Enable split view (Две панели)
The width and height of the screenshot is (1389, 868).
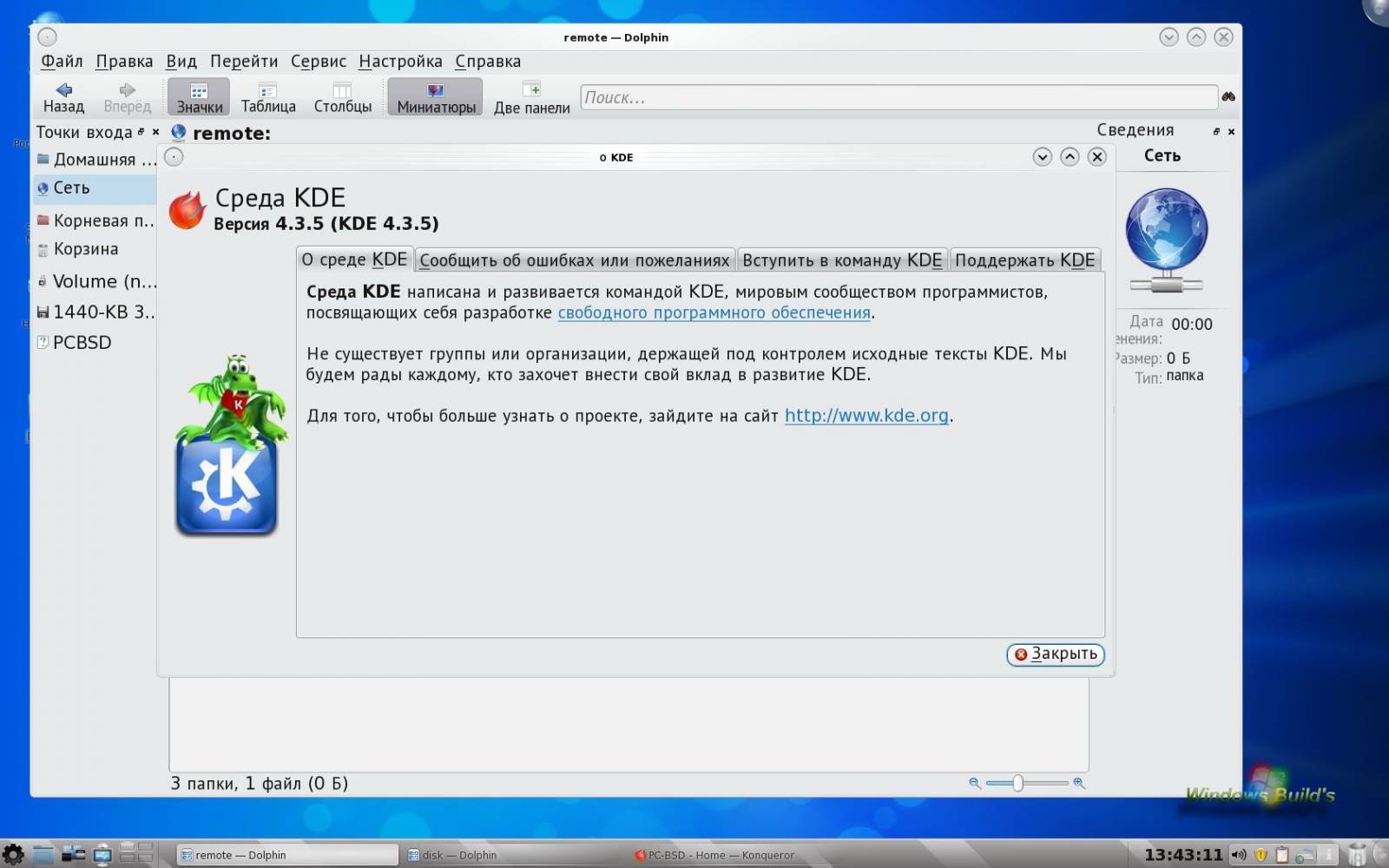531,97
